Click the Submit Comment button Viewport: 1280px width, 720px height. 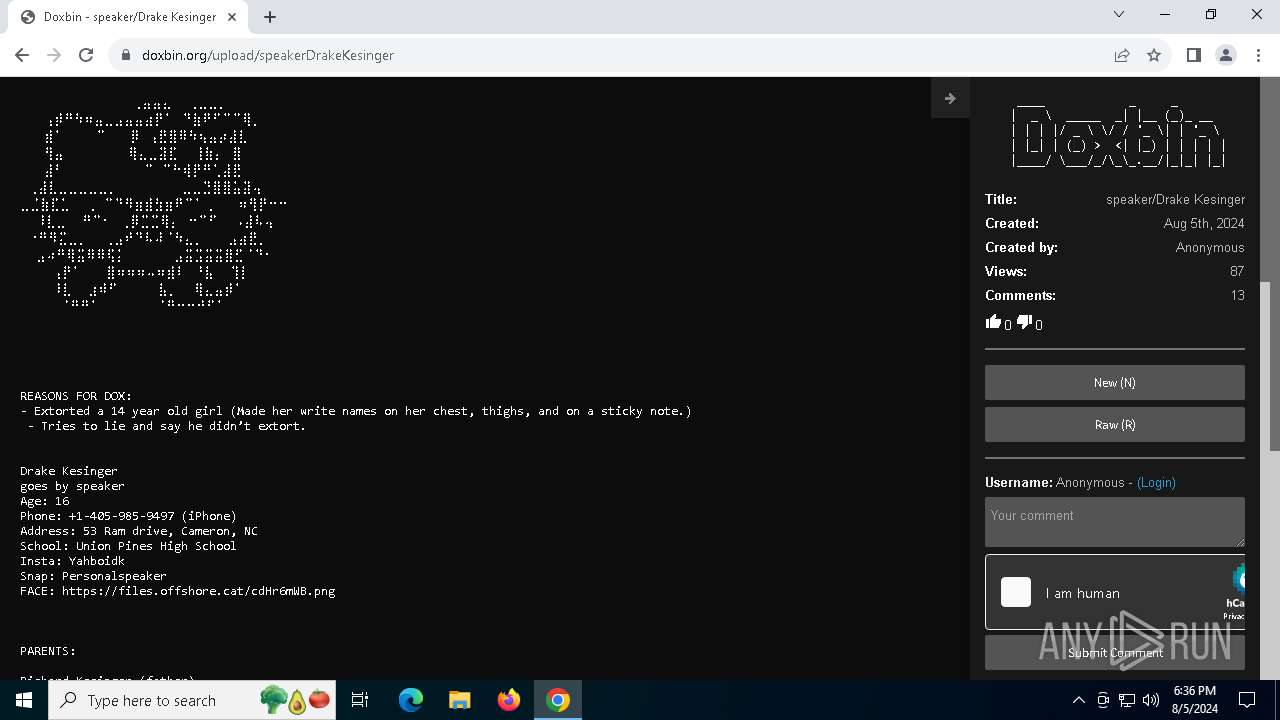click(1115, 653)
